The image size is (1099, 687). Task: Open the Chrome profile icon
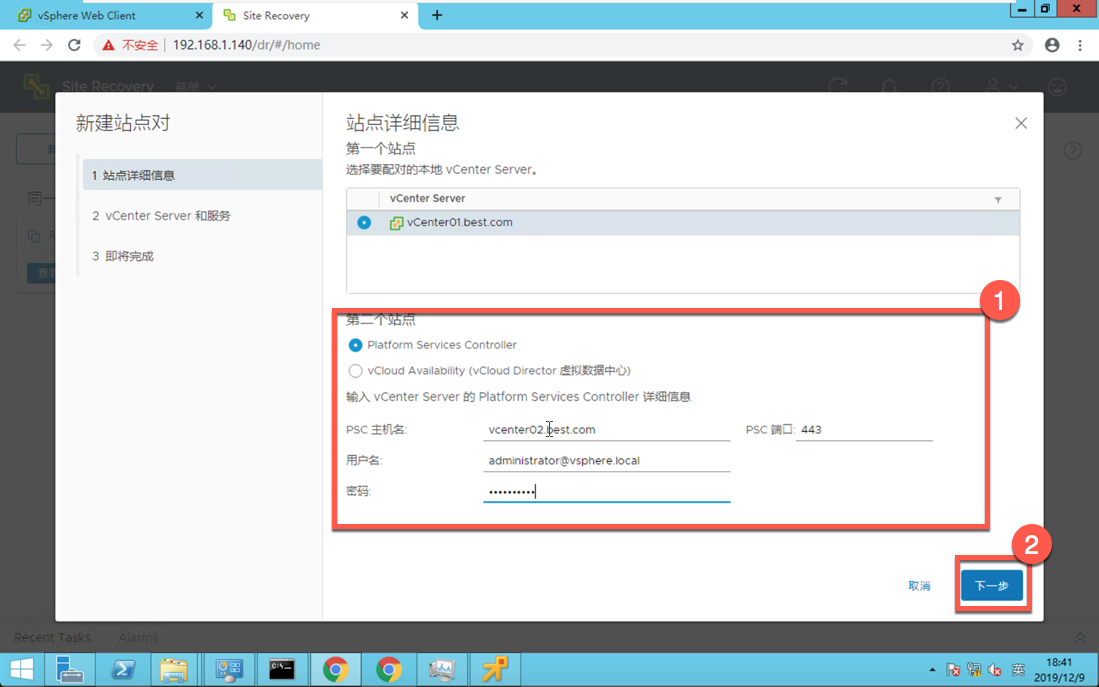click(x=1051, y=45)
